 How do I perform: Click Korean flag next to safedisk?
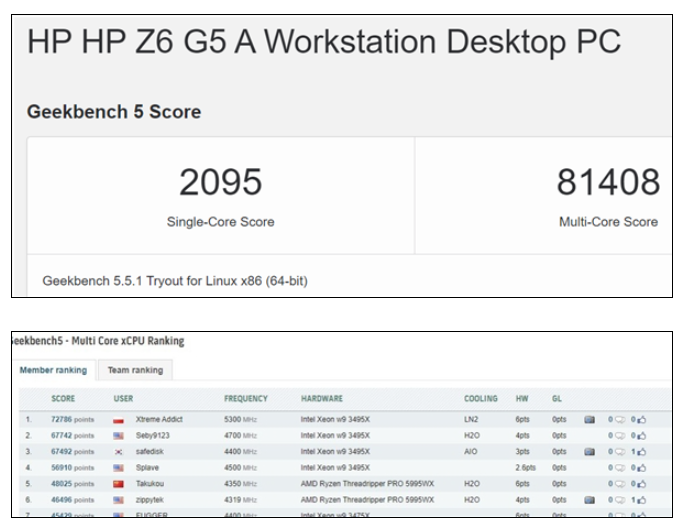click(x=118, y=452)
